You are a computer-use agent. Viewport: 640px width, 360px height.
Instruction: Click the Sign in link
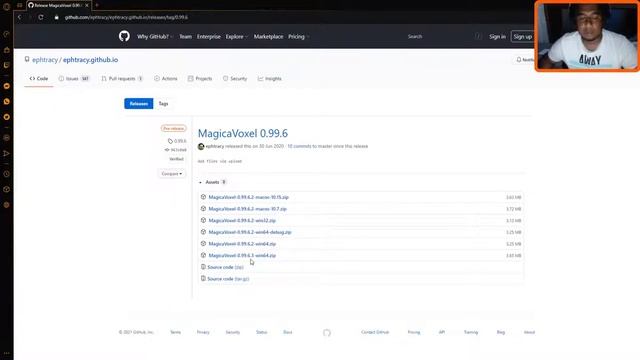coord(497,37)
